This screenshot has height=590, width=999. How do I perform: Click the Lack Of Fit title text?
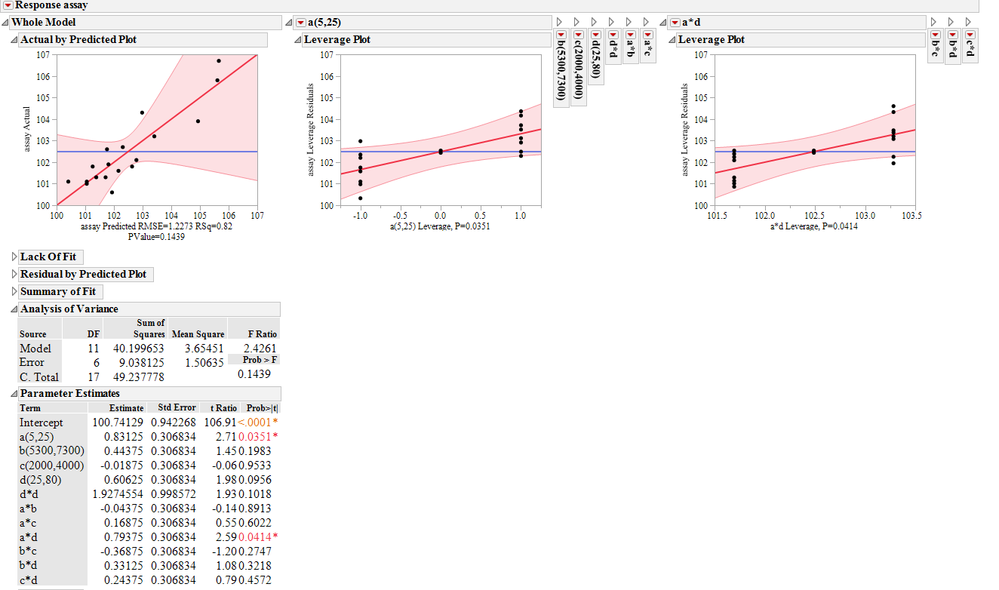point(48,257)
